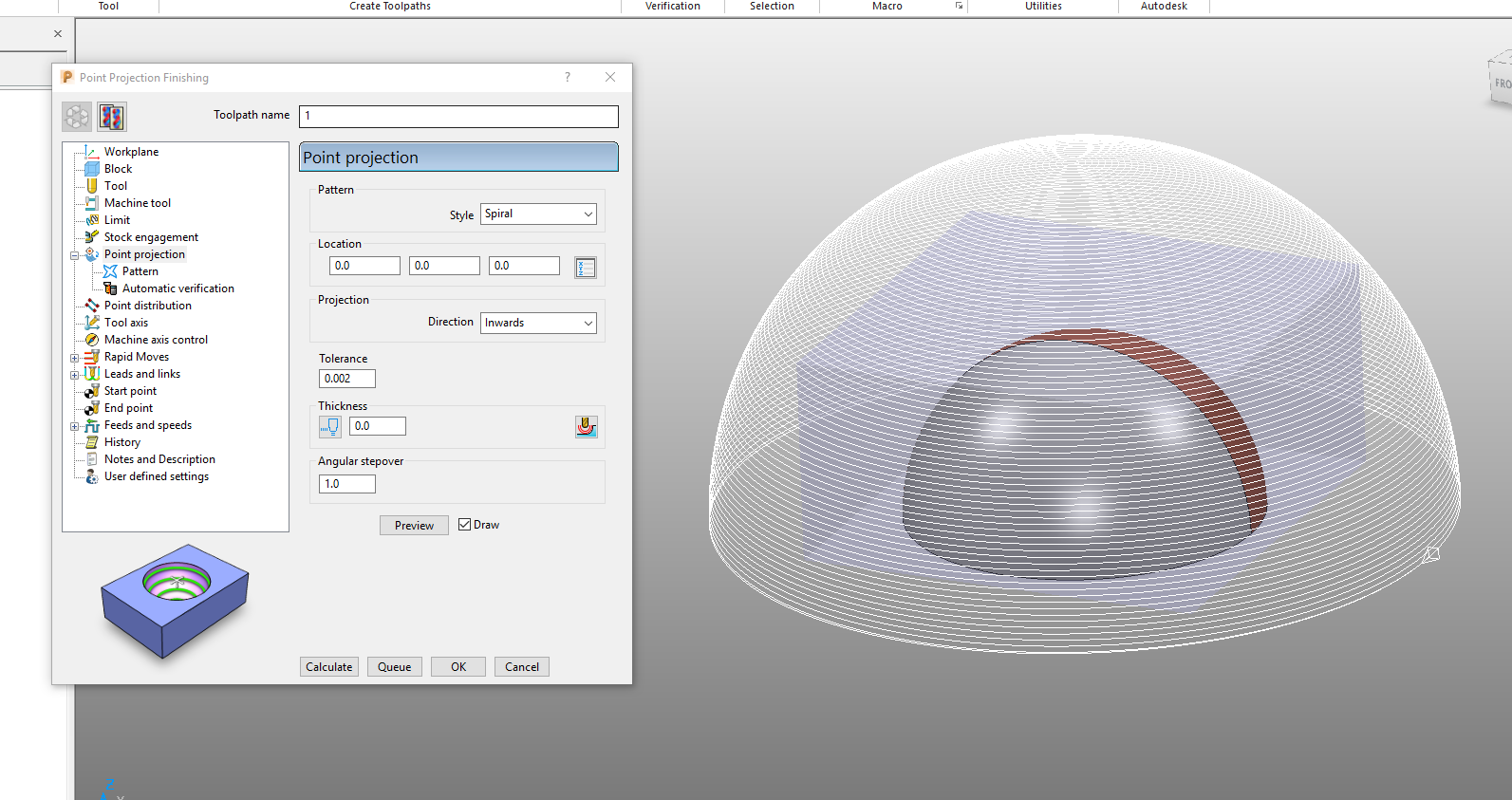This screenshot has width=1512, height=800.
Task: Expand Feeds and speeds tree node
Action: (x=74, y=426)
